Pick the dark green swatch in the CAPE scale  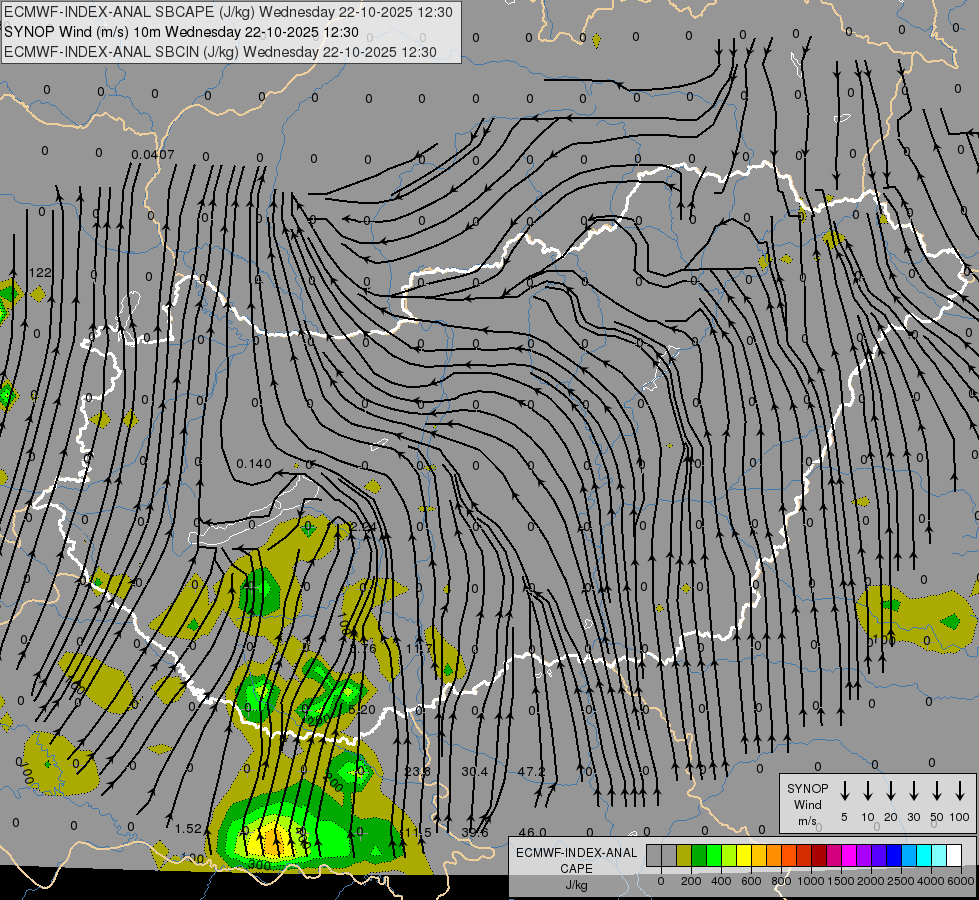coord(699,855)
